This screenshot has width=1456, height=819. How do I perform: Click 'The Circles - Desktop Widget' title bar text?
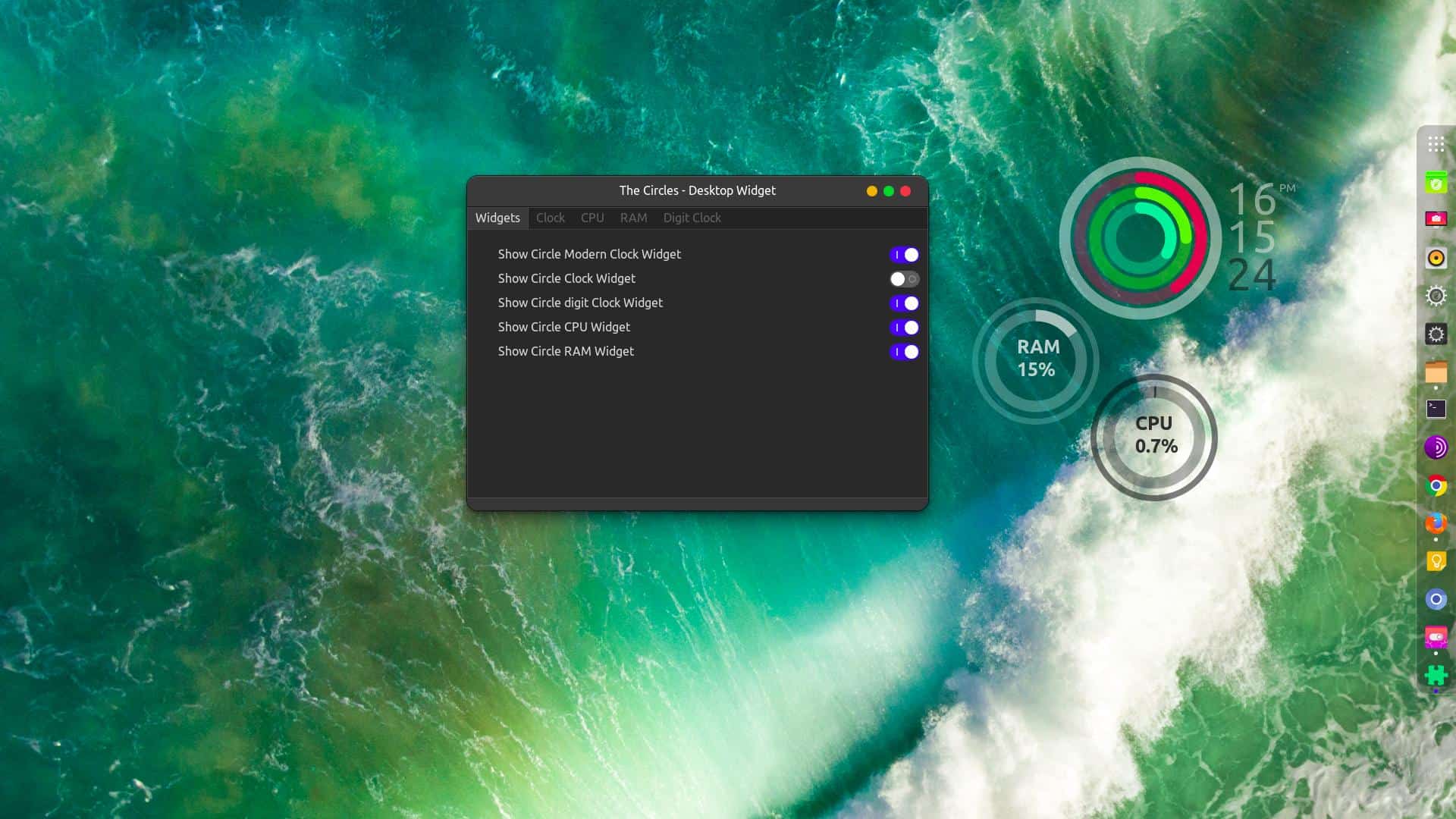point(698,190)
